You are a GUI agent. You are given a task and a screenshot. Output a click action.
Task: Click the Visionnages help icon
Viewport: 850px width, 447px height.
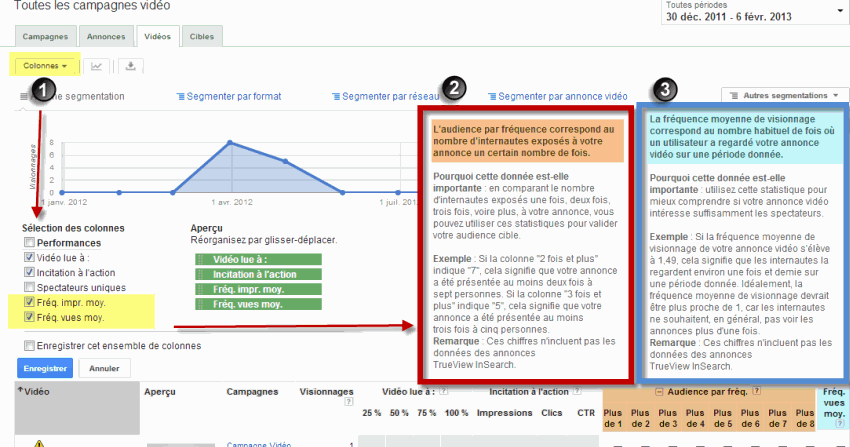[349, 401]
